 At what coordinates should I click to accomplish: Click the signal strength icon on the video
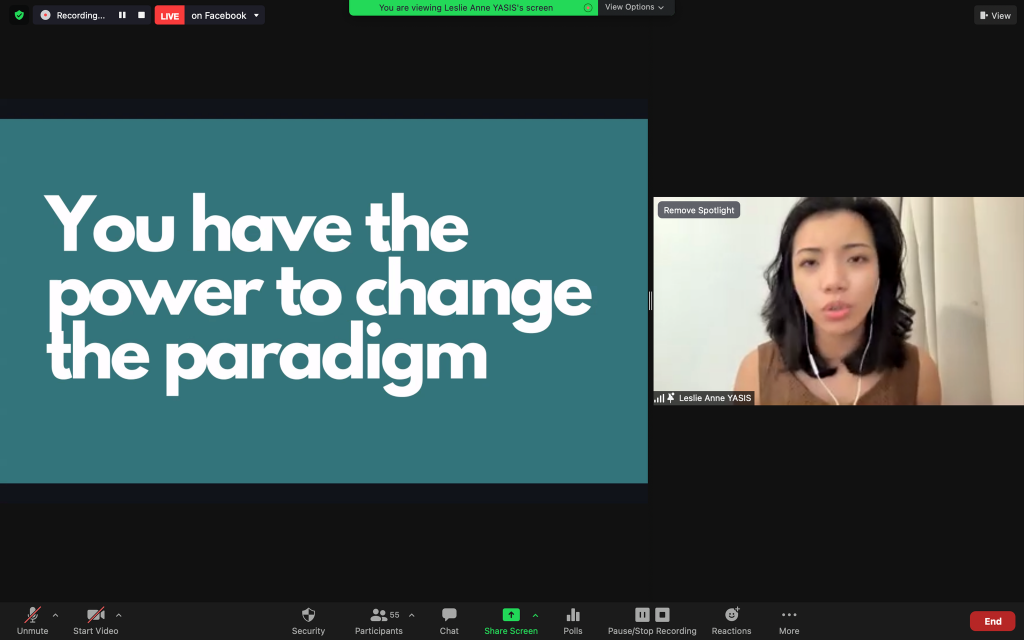[x=659, y=398]
